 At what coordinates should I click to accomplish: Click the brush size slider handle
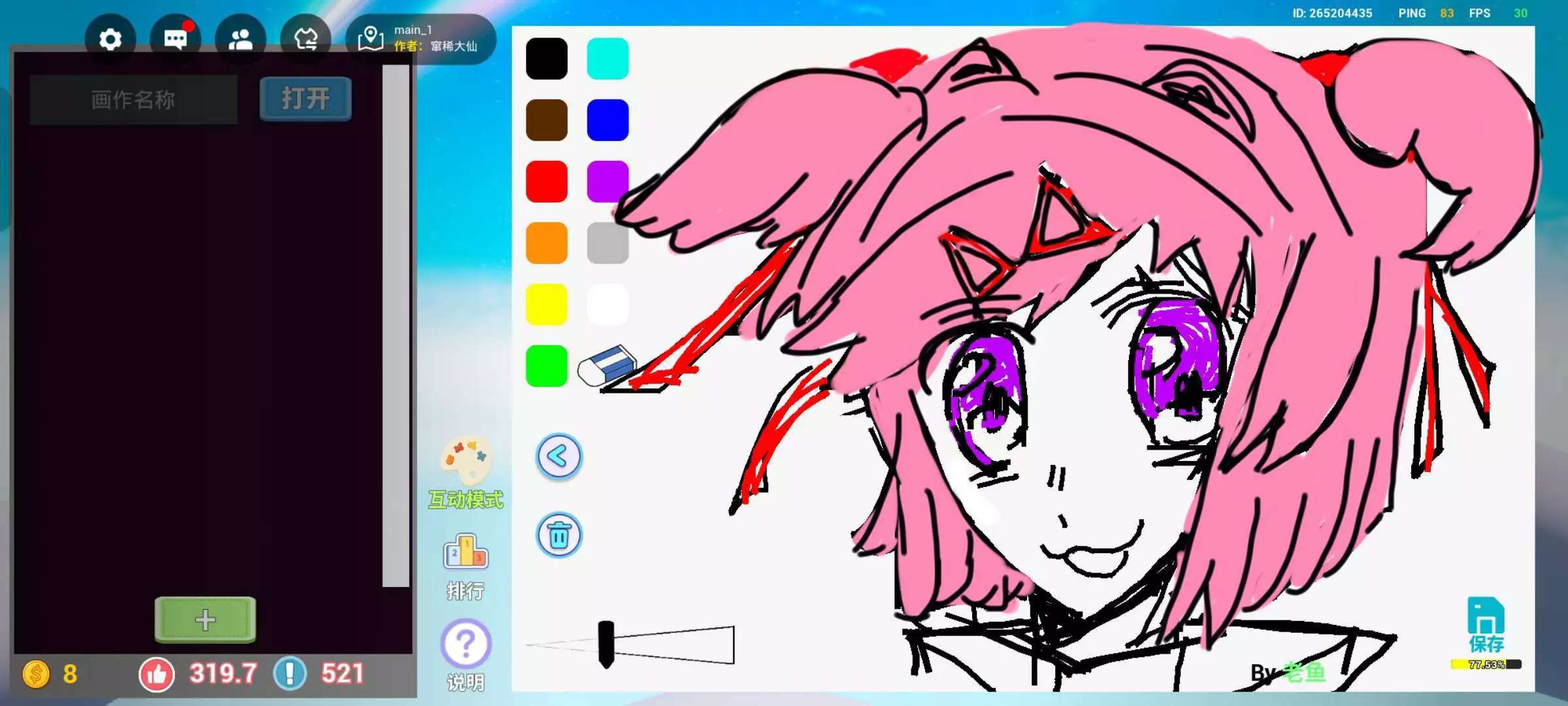(606, 643)
